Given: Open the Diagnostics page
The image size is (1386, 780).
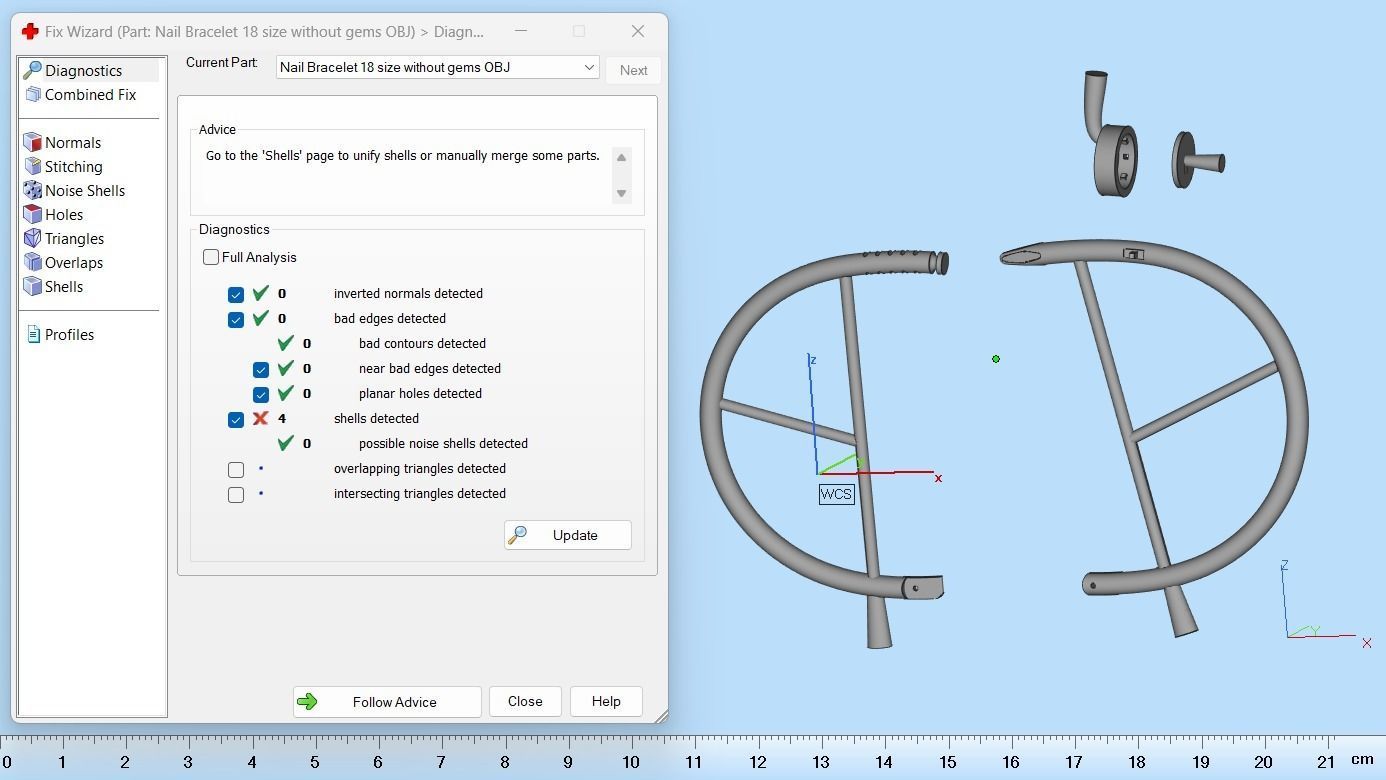Looking at the screenshot, I should tap(84, 71).
